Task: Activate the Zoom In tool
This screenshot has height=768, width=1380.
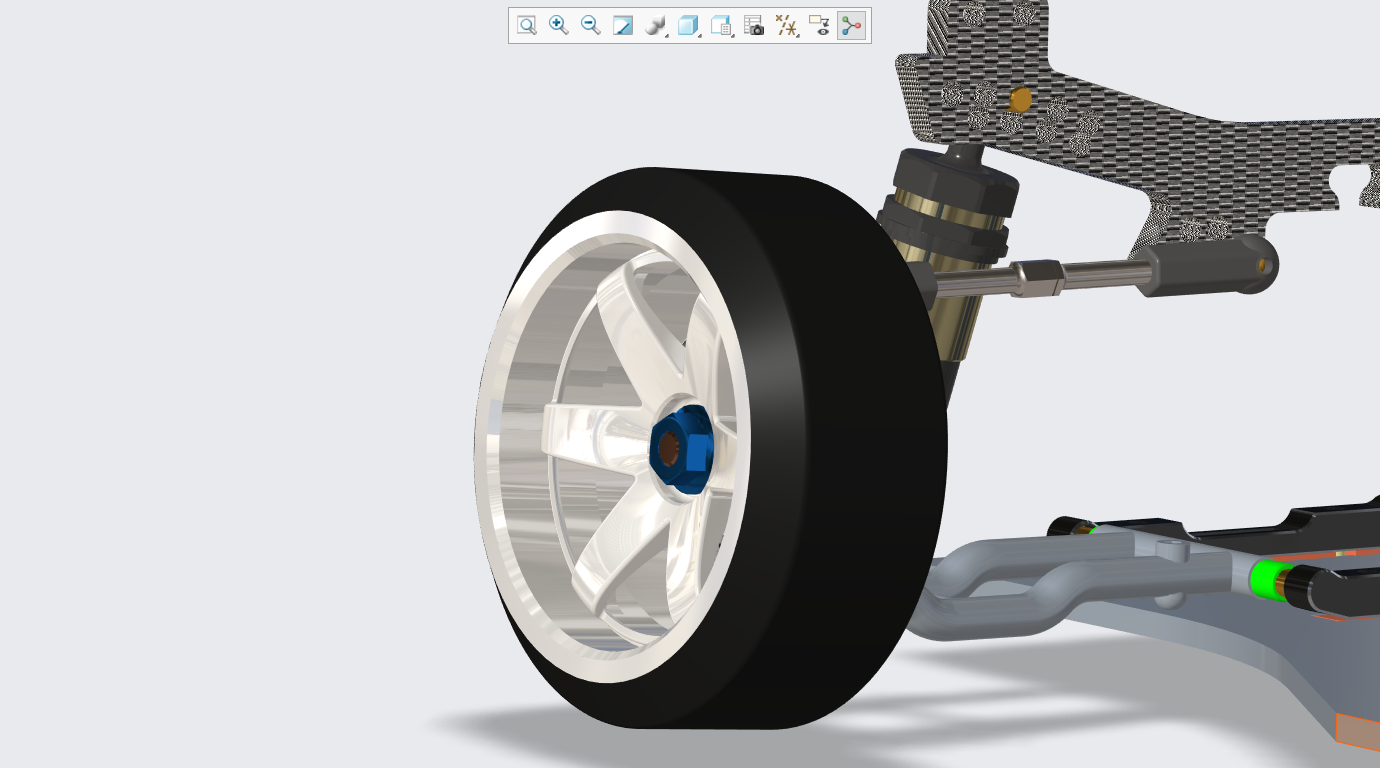Action: click(x=559, y=26)
